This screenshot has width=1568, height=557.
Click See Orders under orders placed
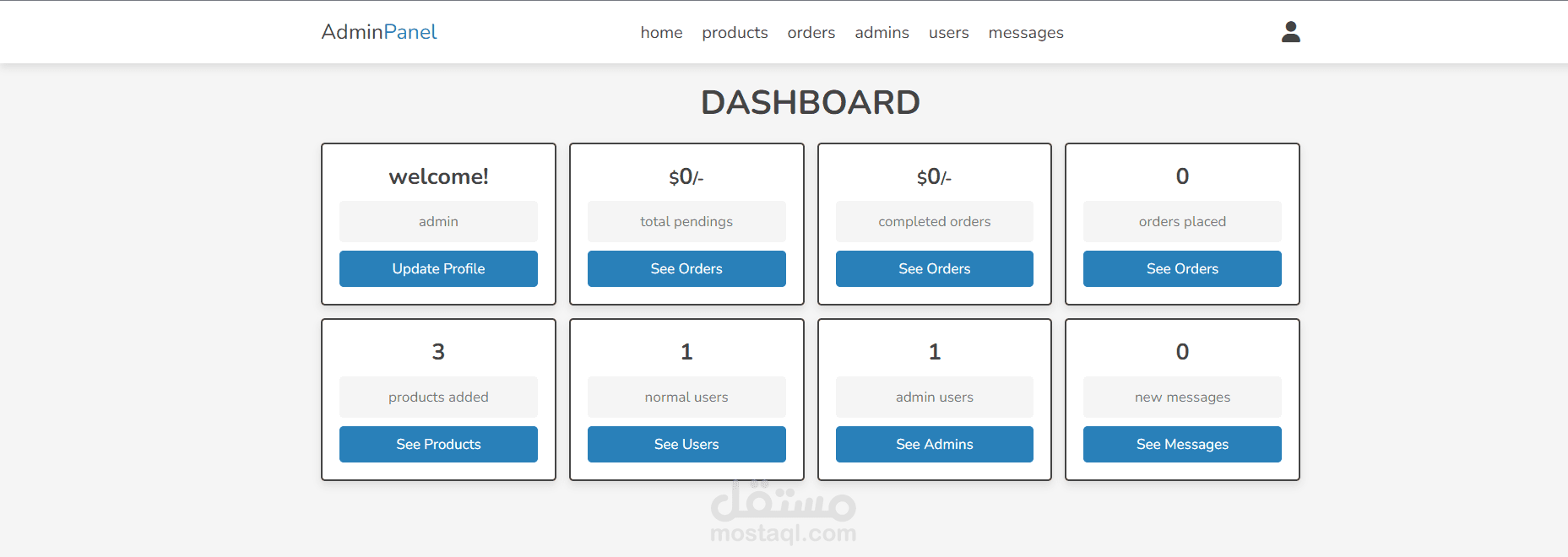[x=1182, y=268]
